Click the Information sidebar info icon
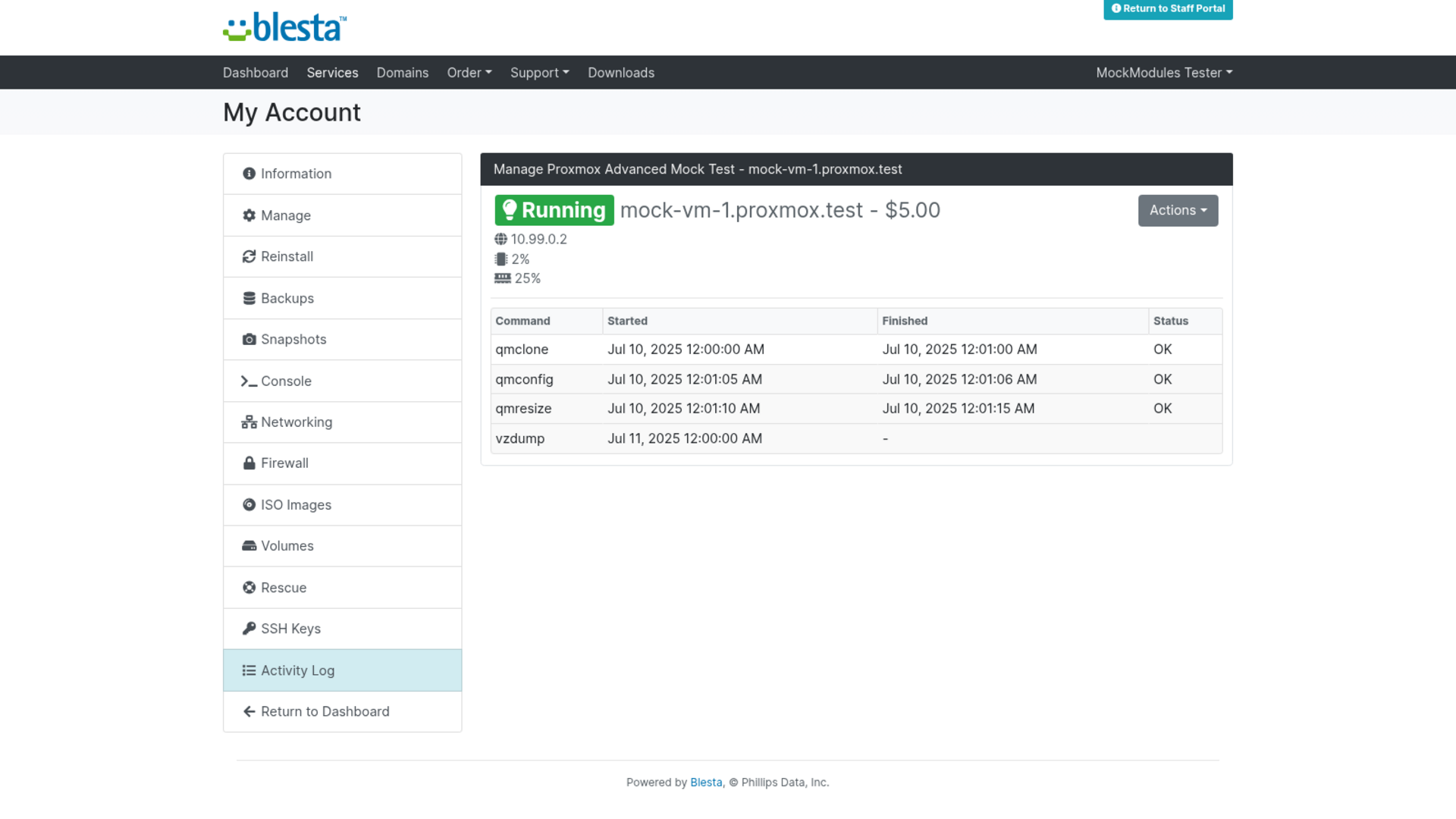1456x819 pixels. [x=249, y=174]
